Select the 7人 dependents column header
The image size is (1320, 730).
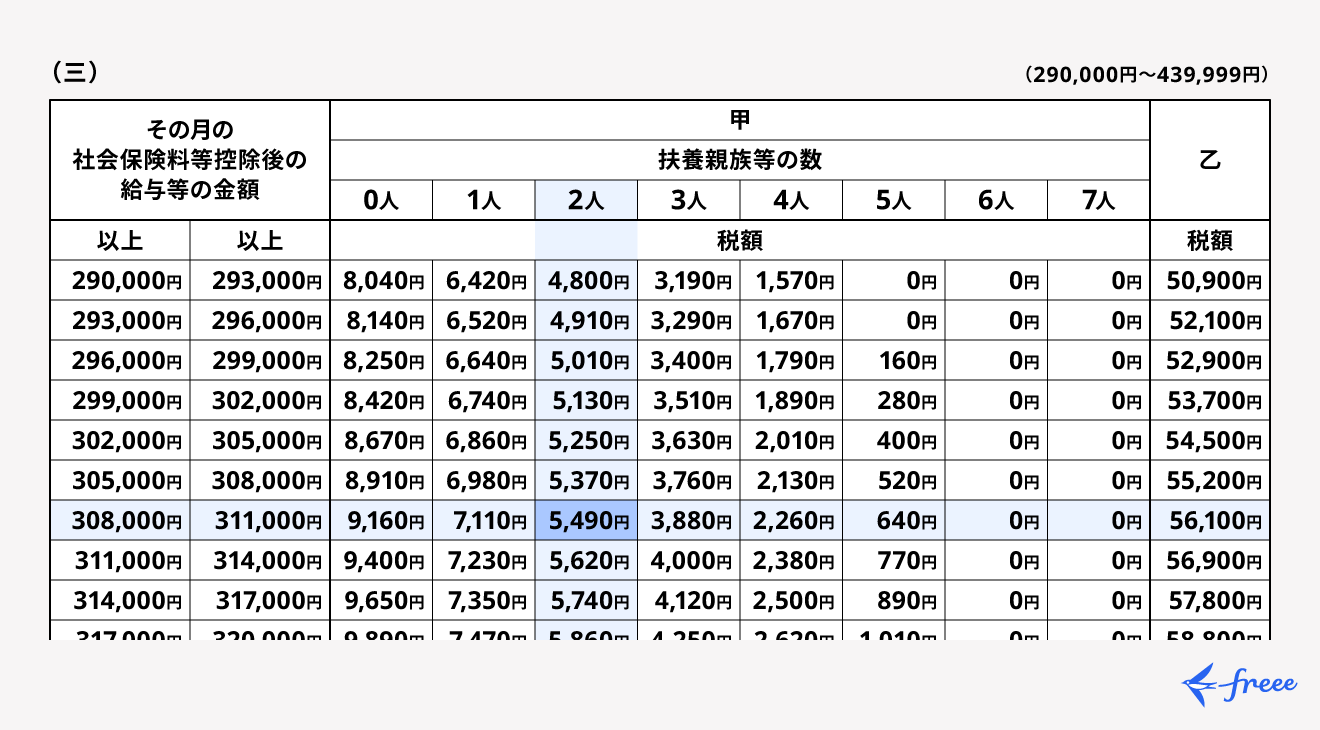click(1099, 200)
